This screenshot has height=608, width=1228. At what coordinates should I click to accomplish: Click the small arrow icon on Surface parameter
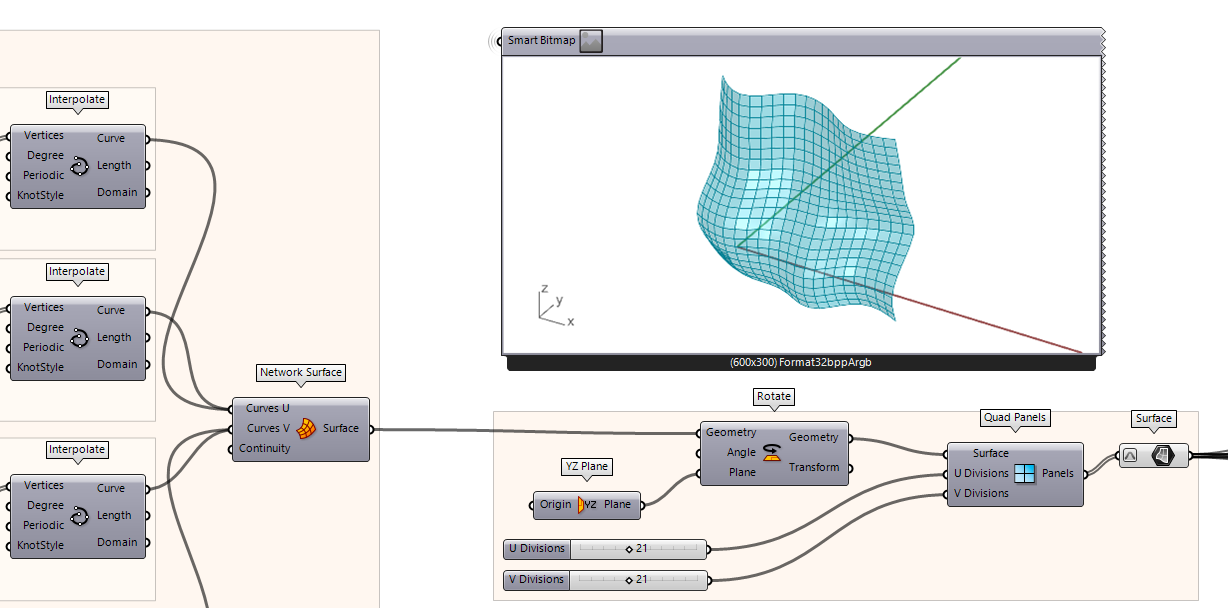(1130, 456)
